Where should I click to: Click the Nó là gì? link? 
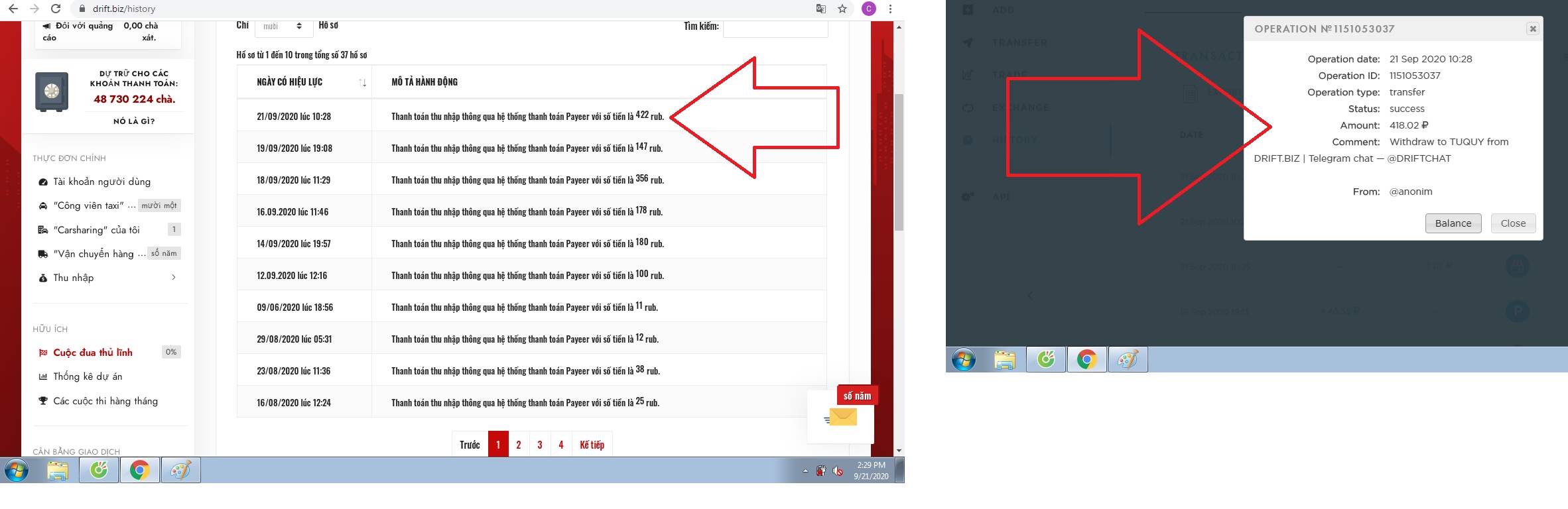(134, 121)
